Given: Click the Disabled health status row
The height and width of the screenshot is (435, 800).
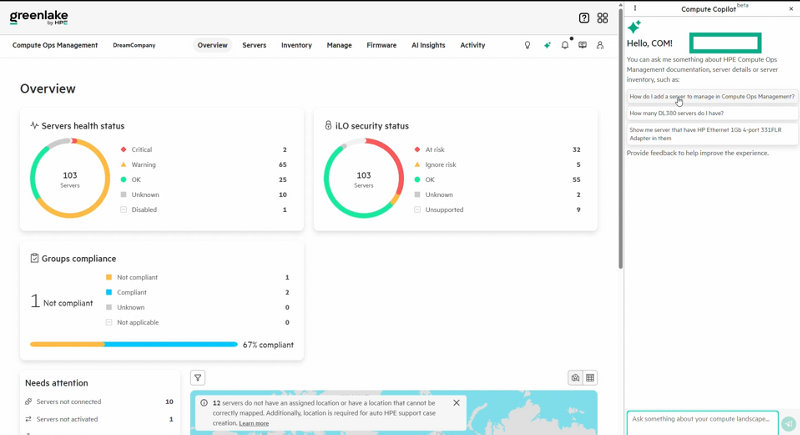Looking at the screenshot, I should [x=204, y=210].
